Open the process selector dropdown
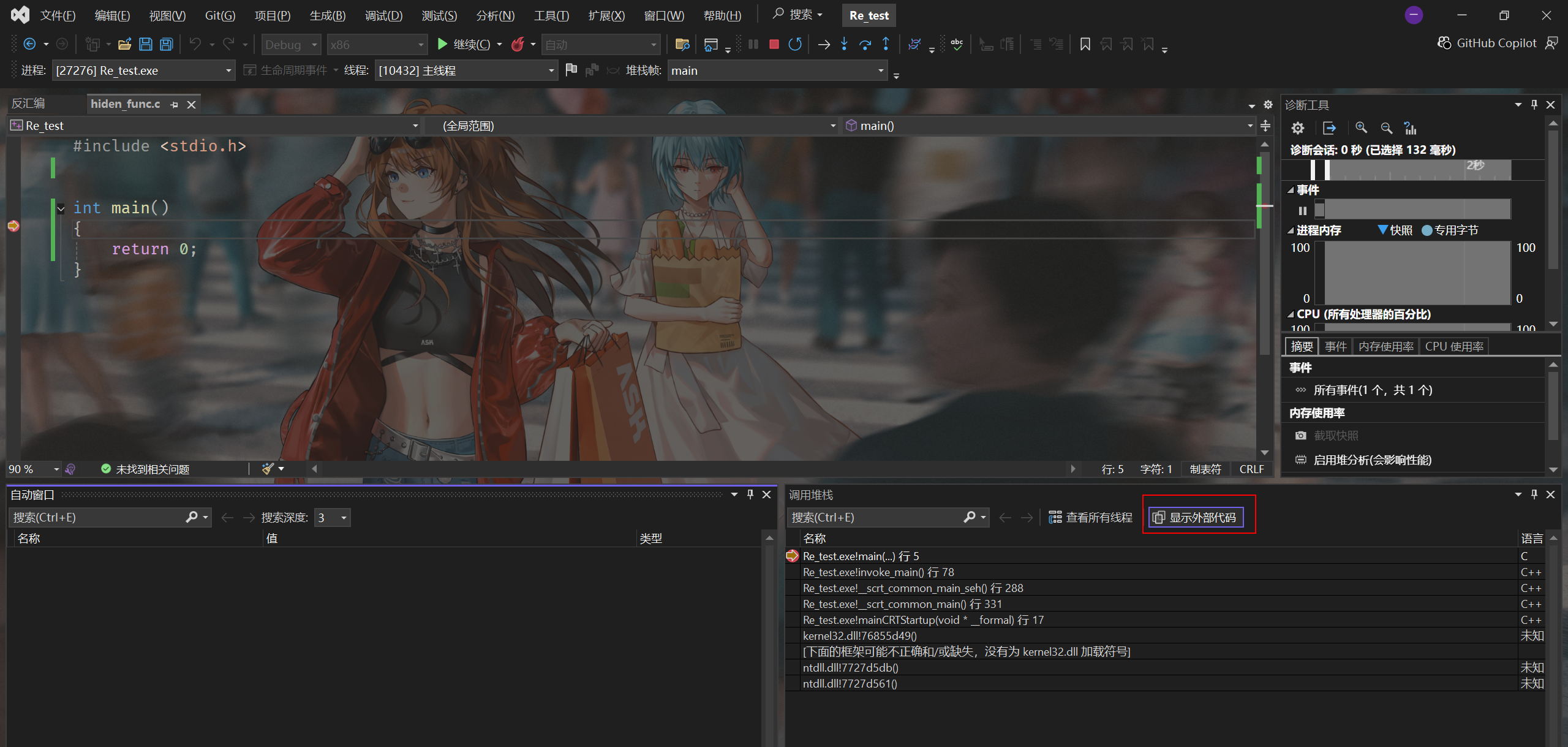 [143, 70]
